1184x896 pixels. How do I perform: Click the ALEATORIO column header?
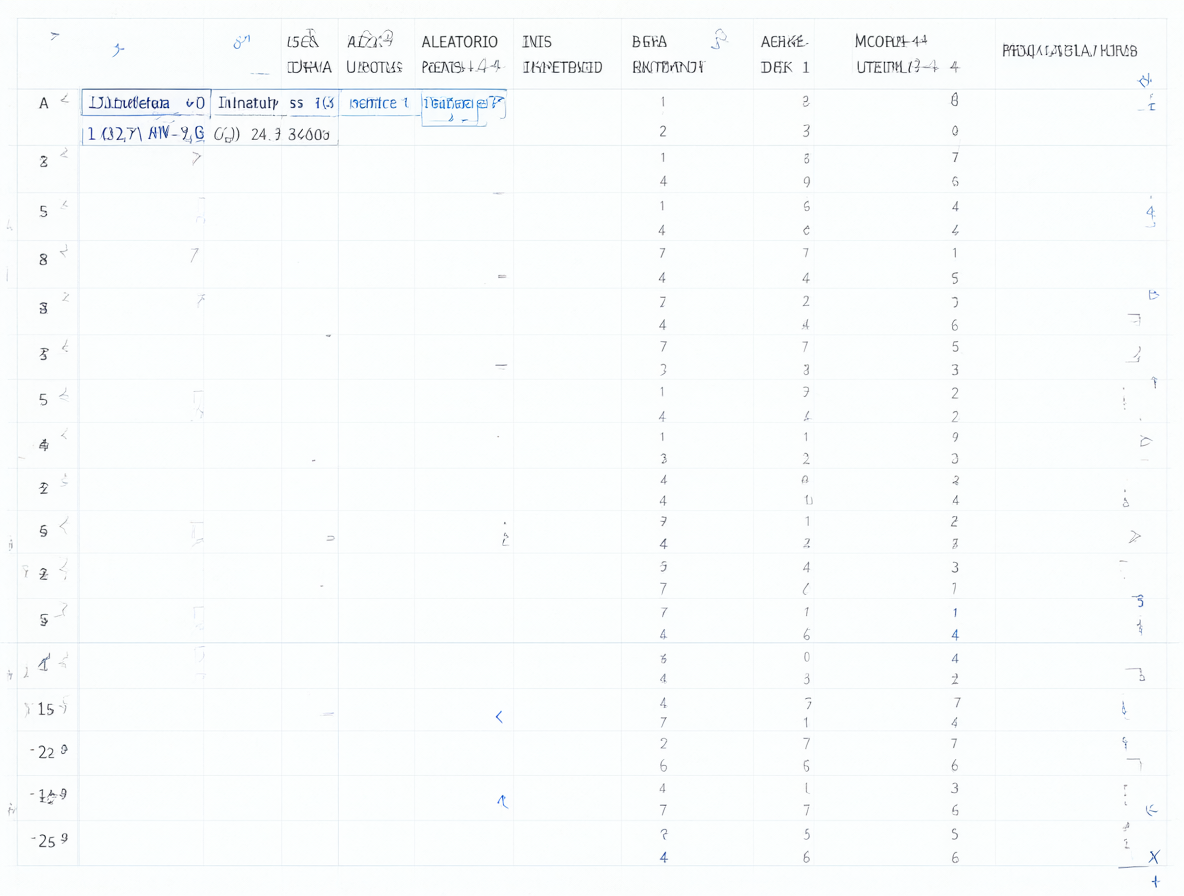(459, 42)
